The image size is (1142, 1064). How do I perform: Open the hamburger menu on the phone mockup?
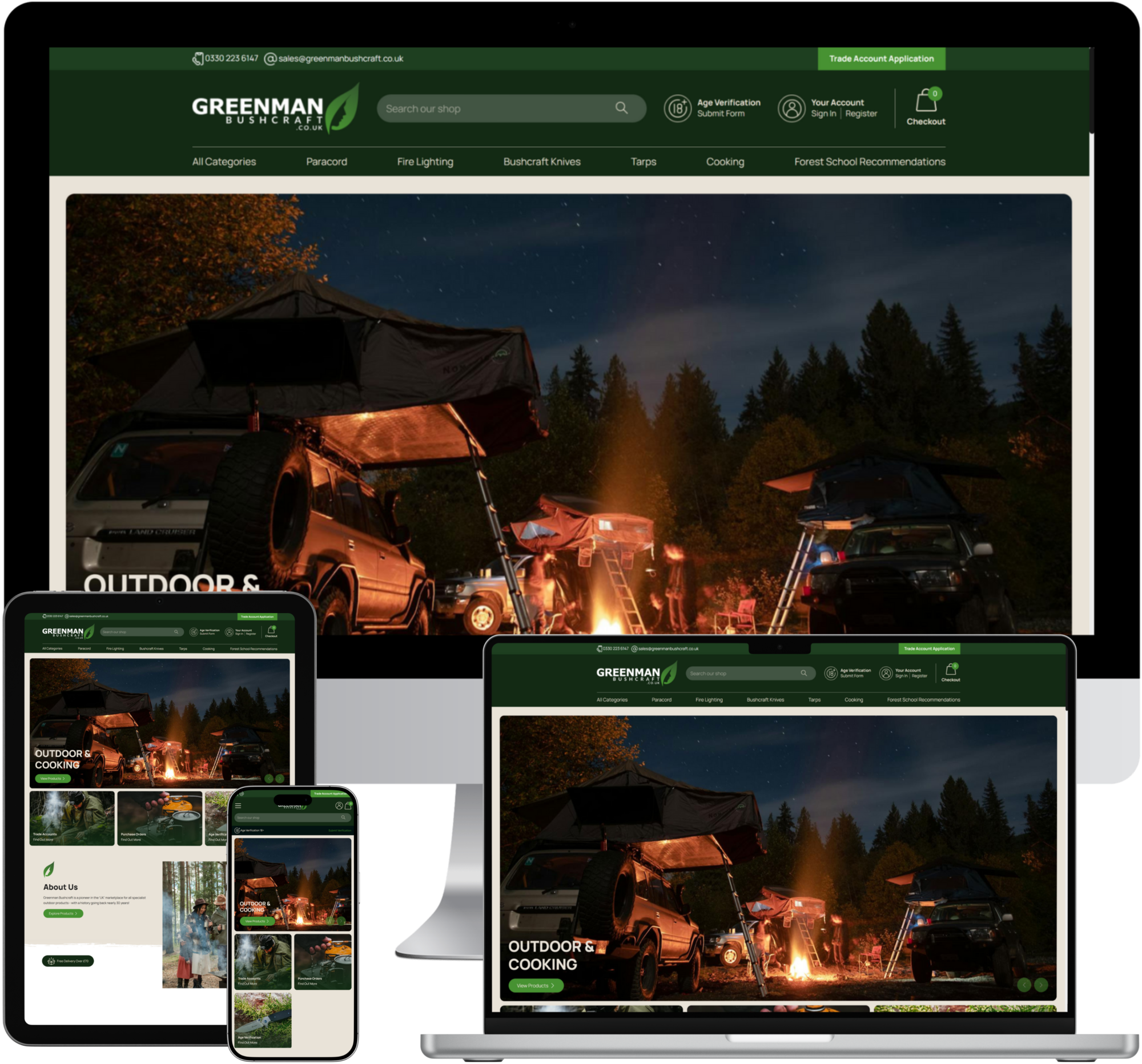[x=239, y=806]
